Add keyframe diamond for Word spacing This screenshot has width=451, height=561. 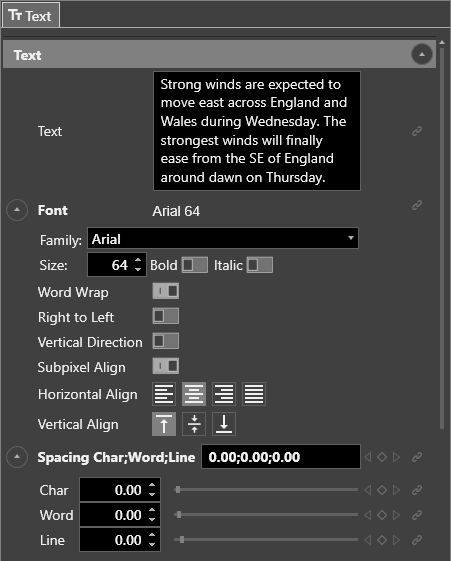point(382,515)
